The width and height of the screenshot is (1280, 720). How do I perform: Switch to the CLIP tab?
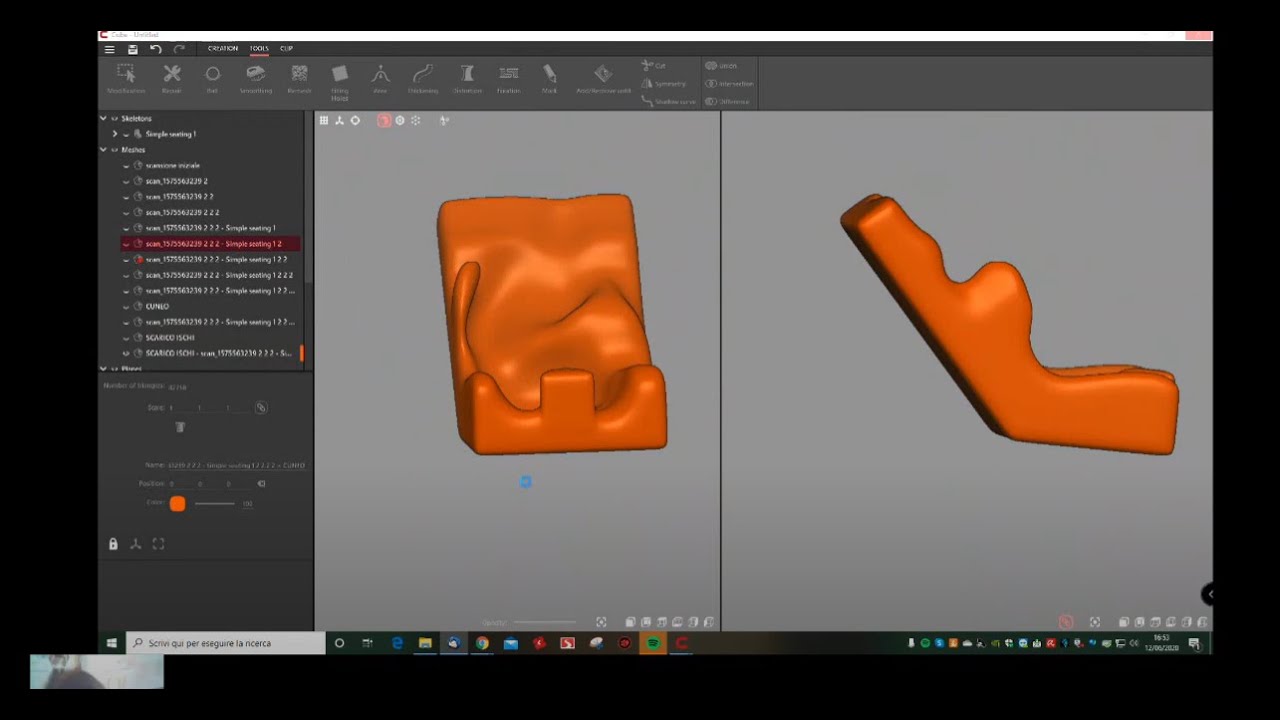click(287, 49)
